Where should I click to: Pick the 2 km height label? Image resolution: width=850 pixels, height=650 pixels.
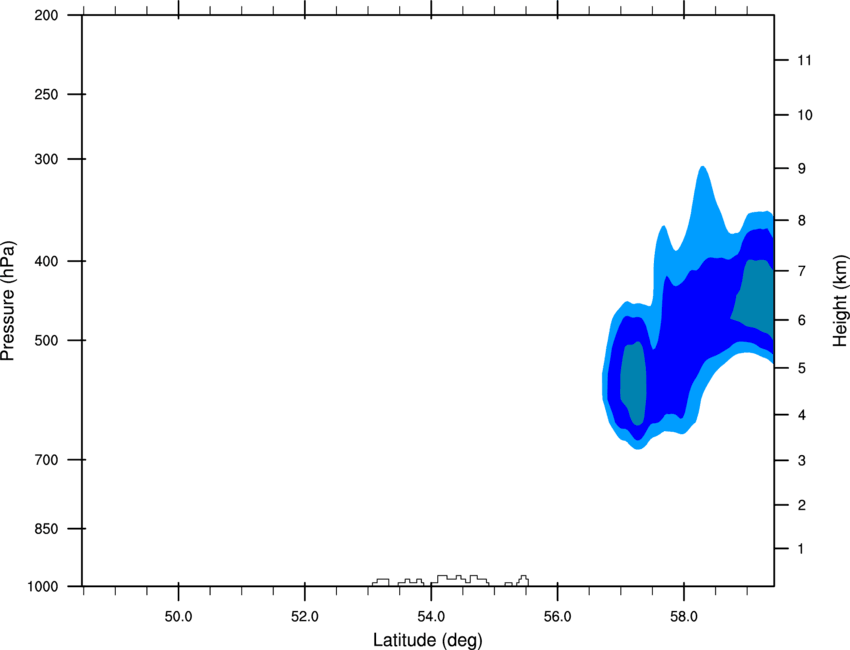click(802, 505)
